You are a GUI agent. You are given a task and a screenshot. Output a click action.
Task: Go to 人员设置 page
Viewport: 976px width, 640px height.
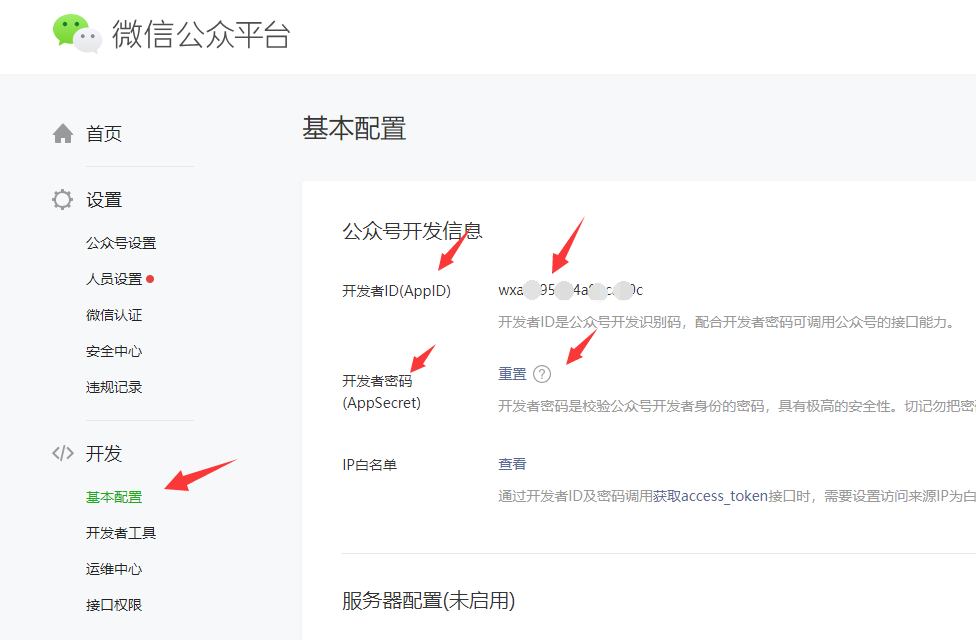click(x=114, y=279)
